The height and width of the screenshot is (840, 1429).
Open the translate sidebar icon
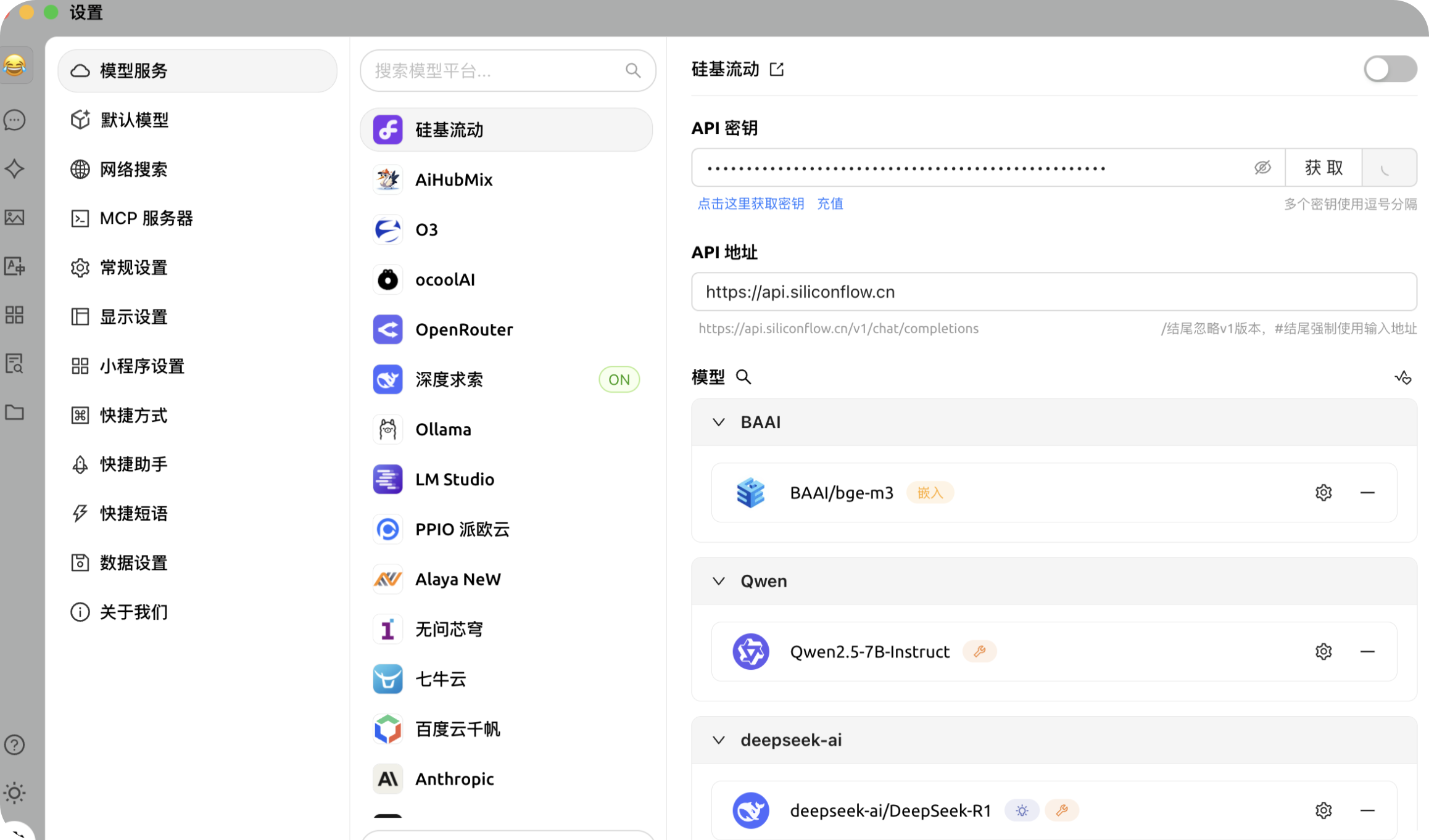pos(15,266)
